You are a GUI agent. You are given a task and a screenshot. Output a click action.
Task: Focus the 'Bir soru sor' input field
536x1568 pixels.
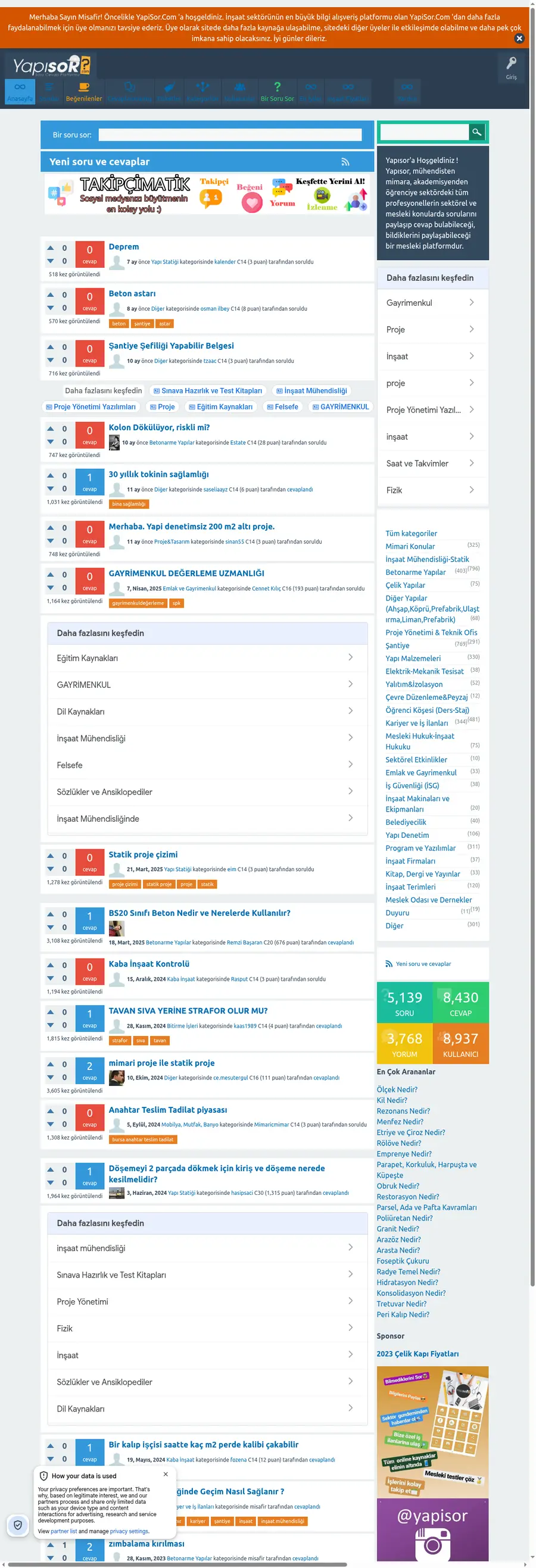(x=230, y=135)
